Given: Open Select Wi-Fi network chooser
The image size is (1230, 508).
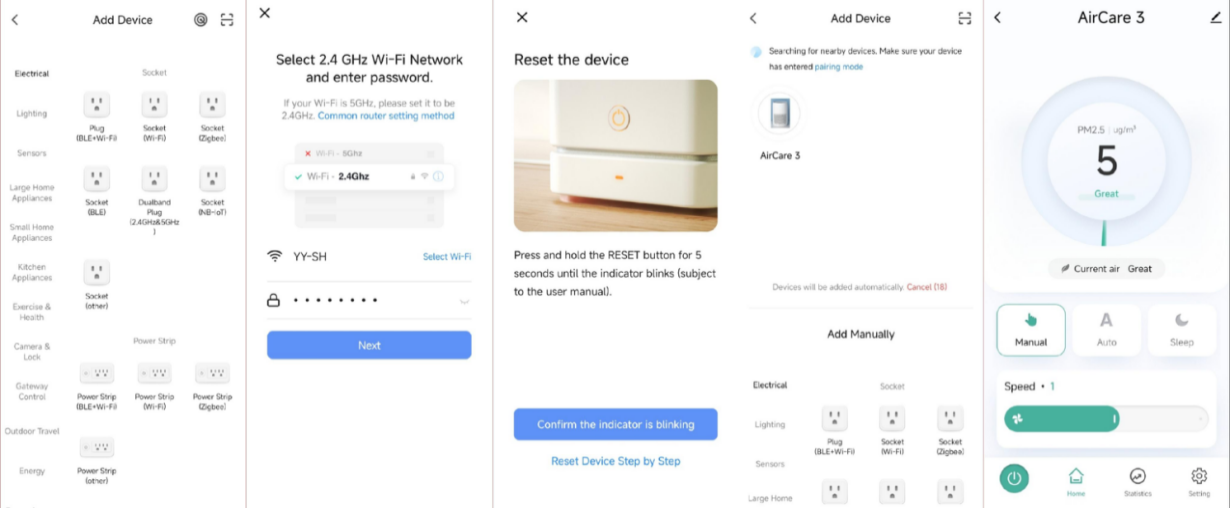Looking at the screenshot, I should pos(446,257).
